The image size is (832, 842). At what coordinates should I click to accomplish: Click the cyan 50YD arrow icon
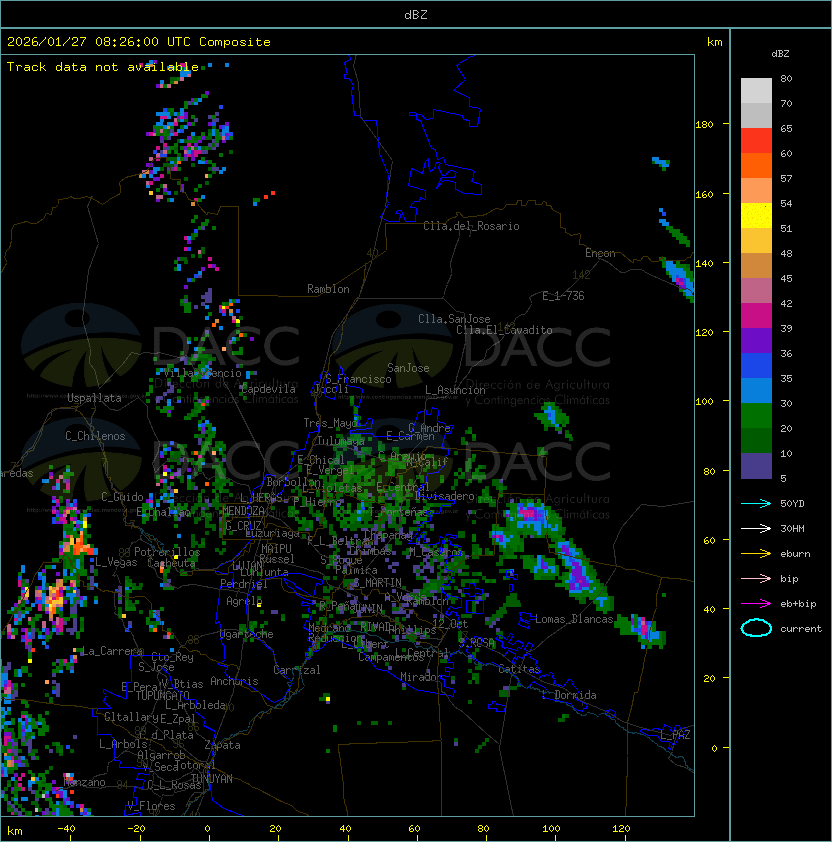(756, 503)
